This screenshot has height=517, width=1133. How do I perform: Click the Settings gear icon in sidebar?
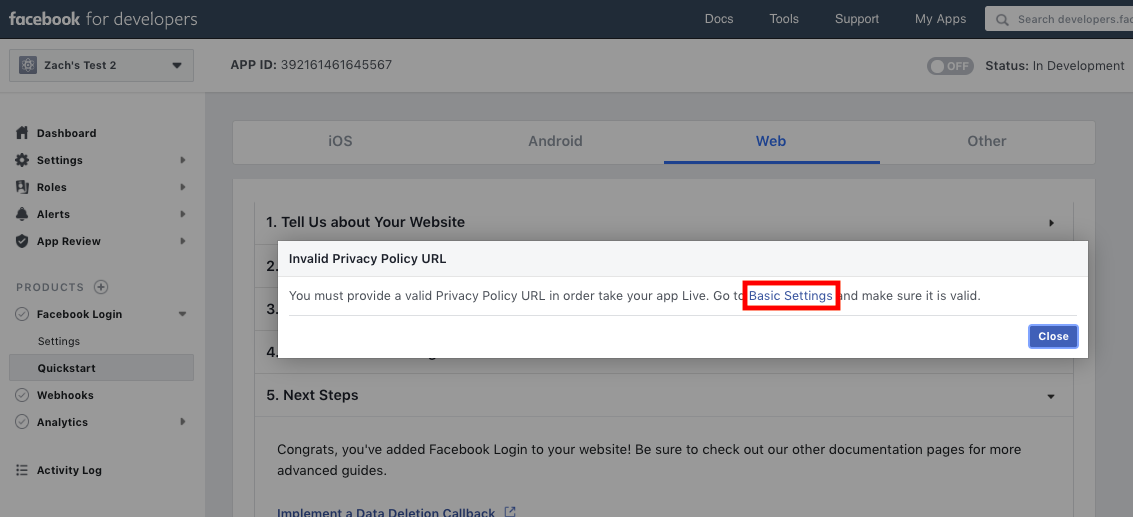pyautogui.click(x=22, y=160)
